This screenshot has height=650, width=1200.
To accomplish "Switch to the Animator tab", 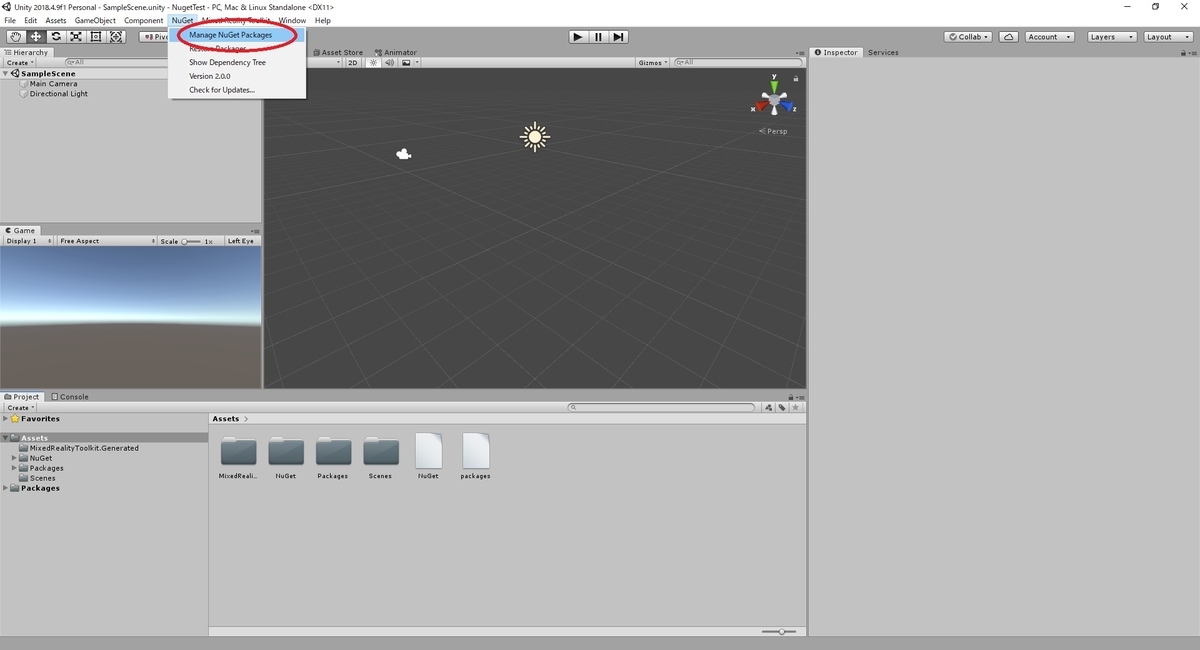I will [x=396, y=52].
